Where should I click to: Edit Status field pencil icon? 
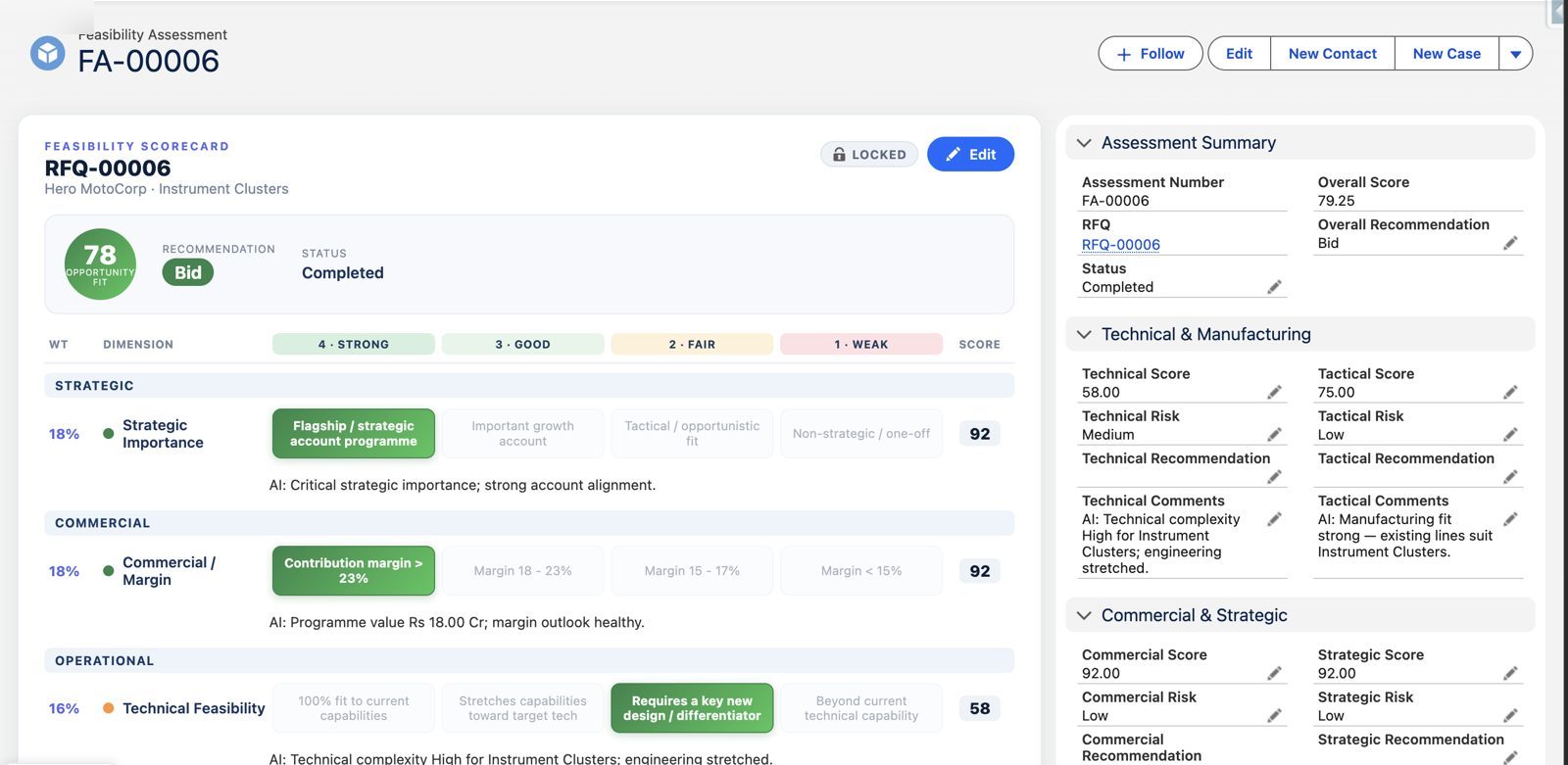(x=1274, y=287)
